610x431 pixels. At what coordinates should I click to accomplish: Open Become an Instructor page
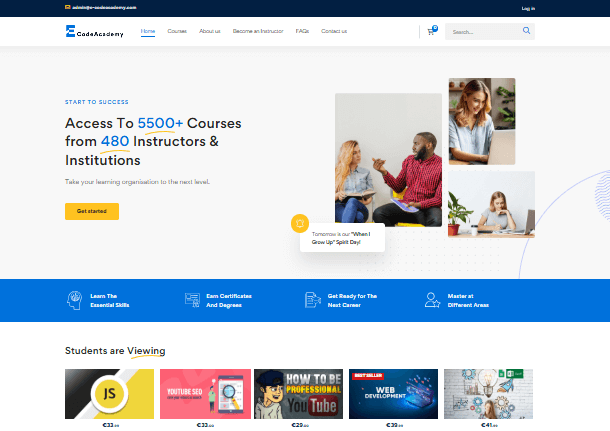point(257,31)
